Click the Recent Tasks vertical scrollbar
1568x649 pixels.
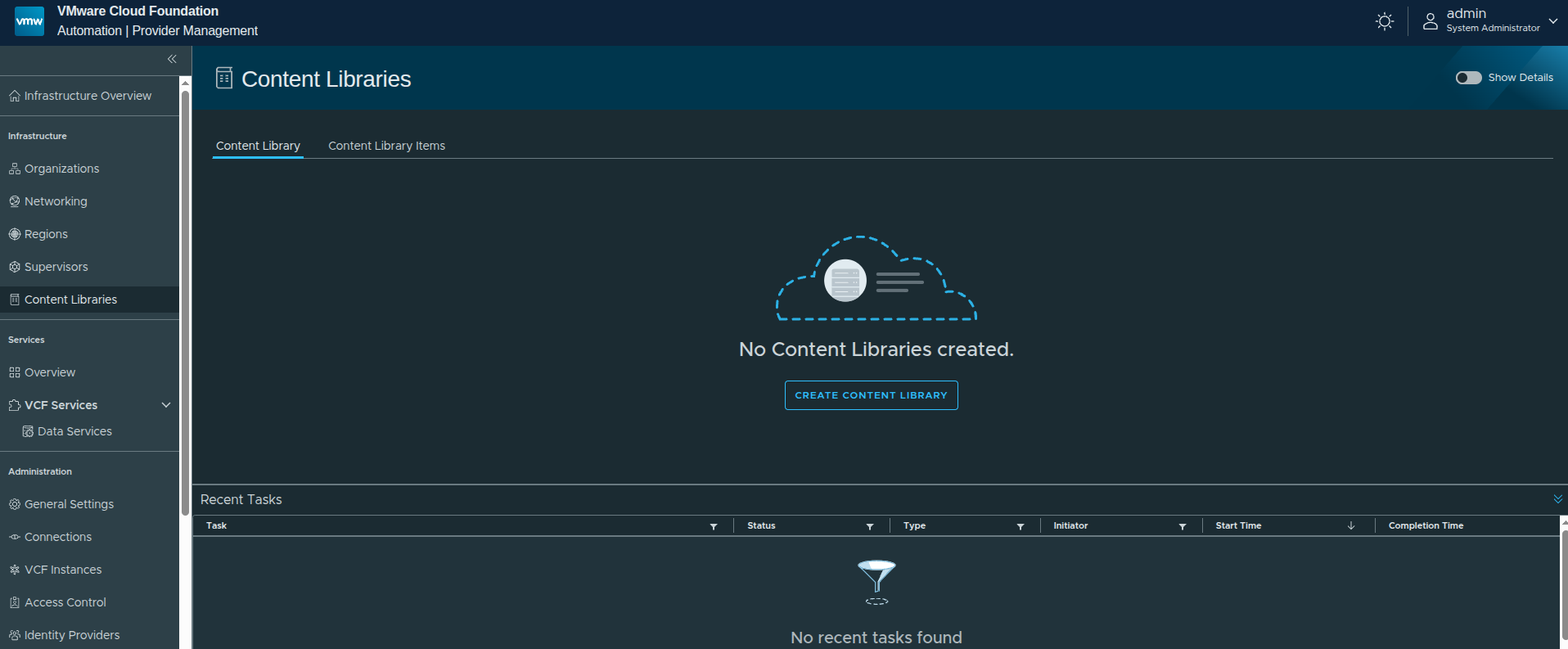[1564, 585]
